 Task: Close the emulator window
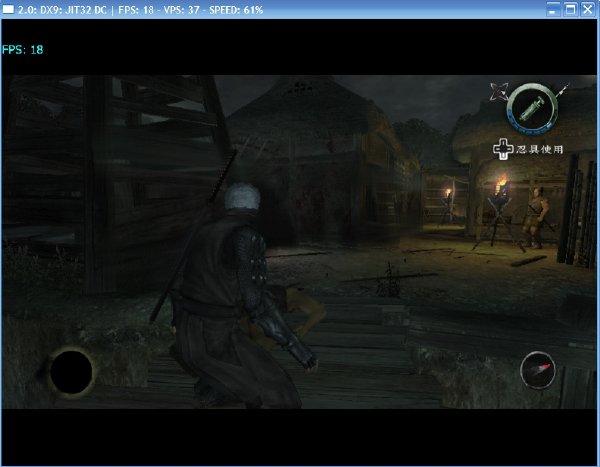(588, 9)
